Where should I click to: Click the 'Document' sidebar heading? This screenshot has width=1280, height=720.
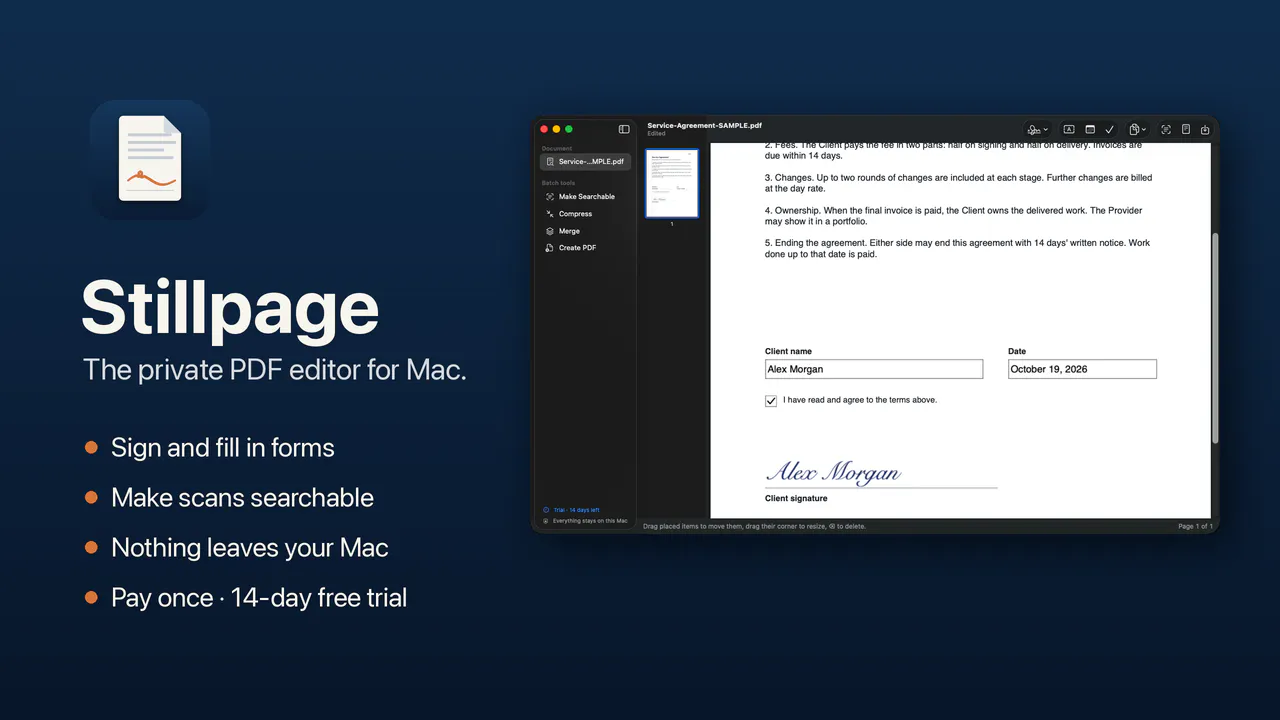[557, 148]
